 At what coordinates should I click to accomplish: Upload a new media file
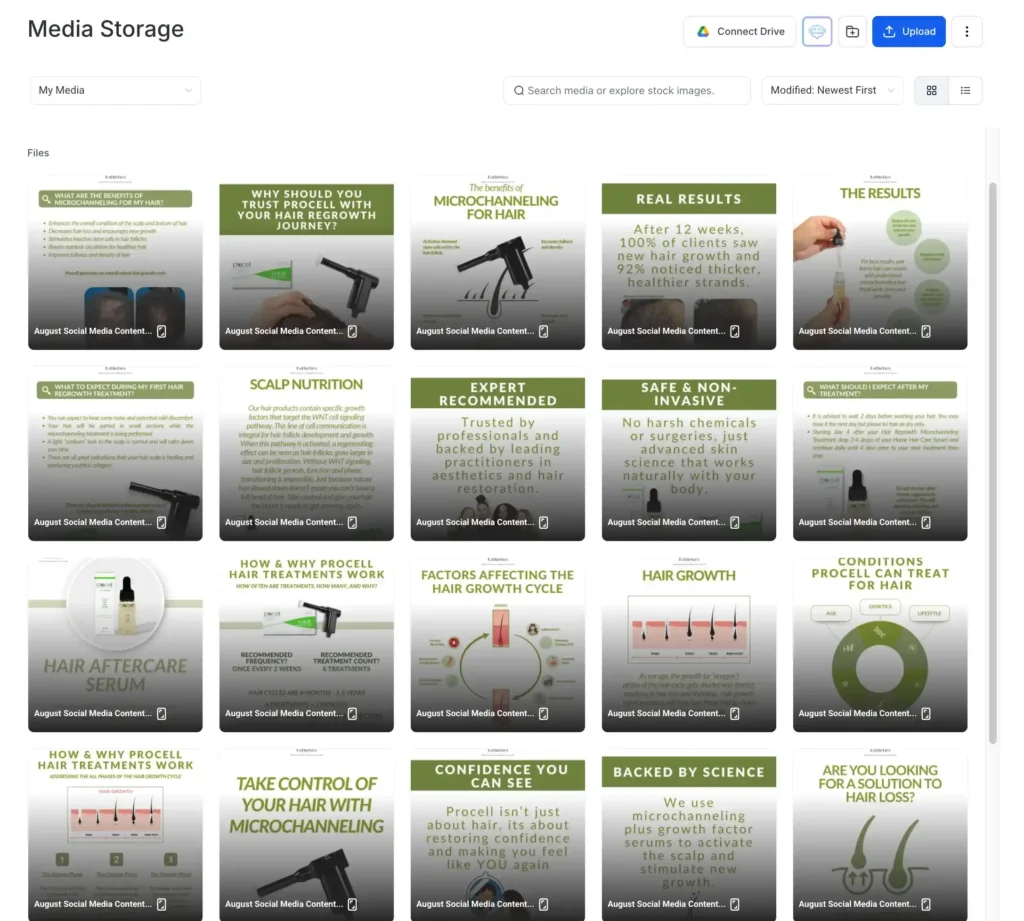click(x=908, y=31)
